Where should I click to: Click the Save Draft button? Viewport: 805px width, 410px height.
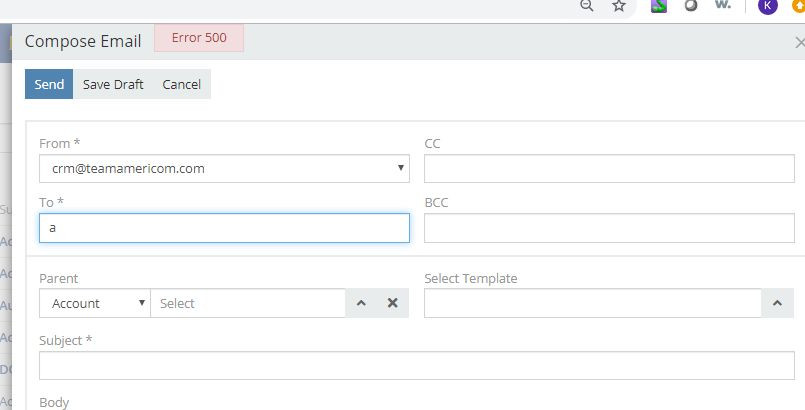113,84
